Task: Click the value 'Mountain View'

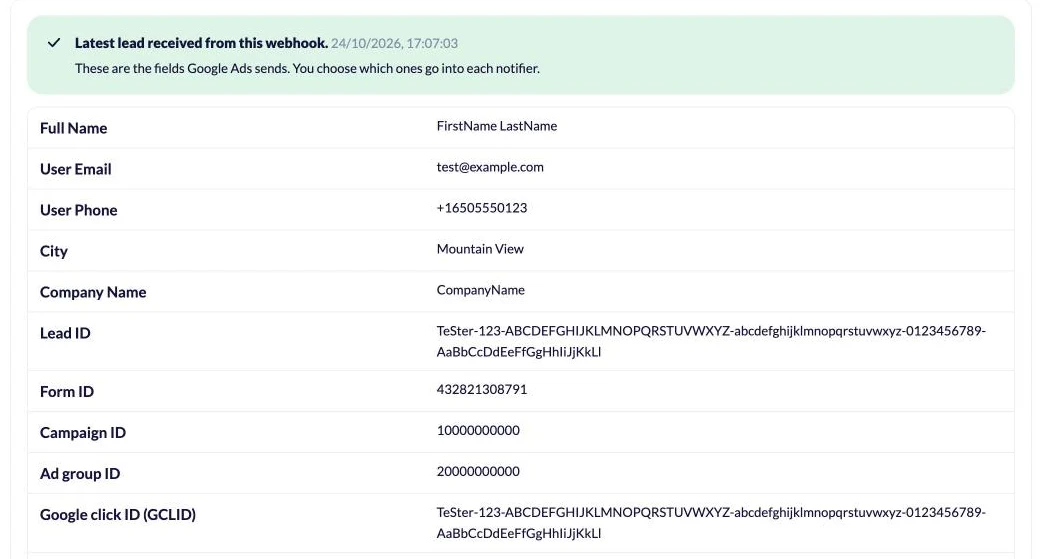Action: [480, 249]
